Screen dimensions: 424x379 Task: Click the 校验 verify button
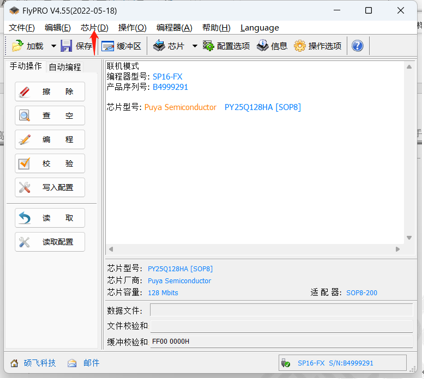pyautogui.click(x=50, y=164)
